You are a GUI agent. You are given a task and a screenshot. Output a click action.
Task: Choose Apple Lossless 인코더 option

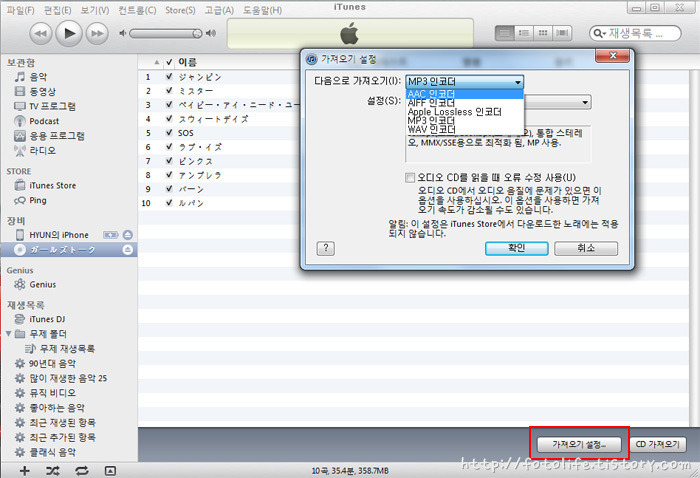point(465,112)
